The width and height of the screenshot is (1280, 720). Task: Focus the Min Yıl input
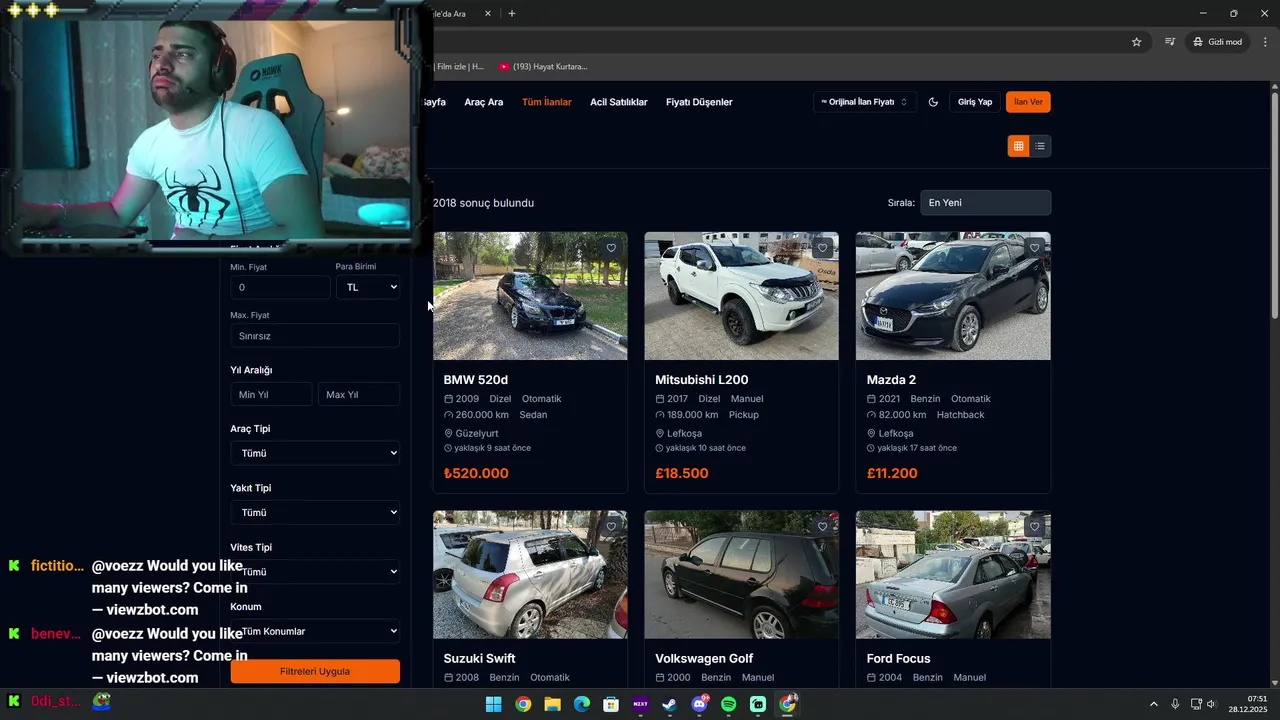pyautogui.click(x=272, y=394)
